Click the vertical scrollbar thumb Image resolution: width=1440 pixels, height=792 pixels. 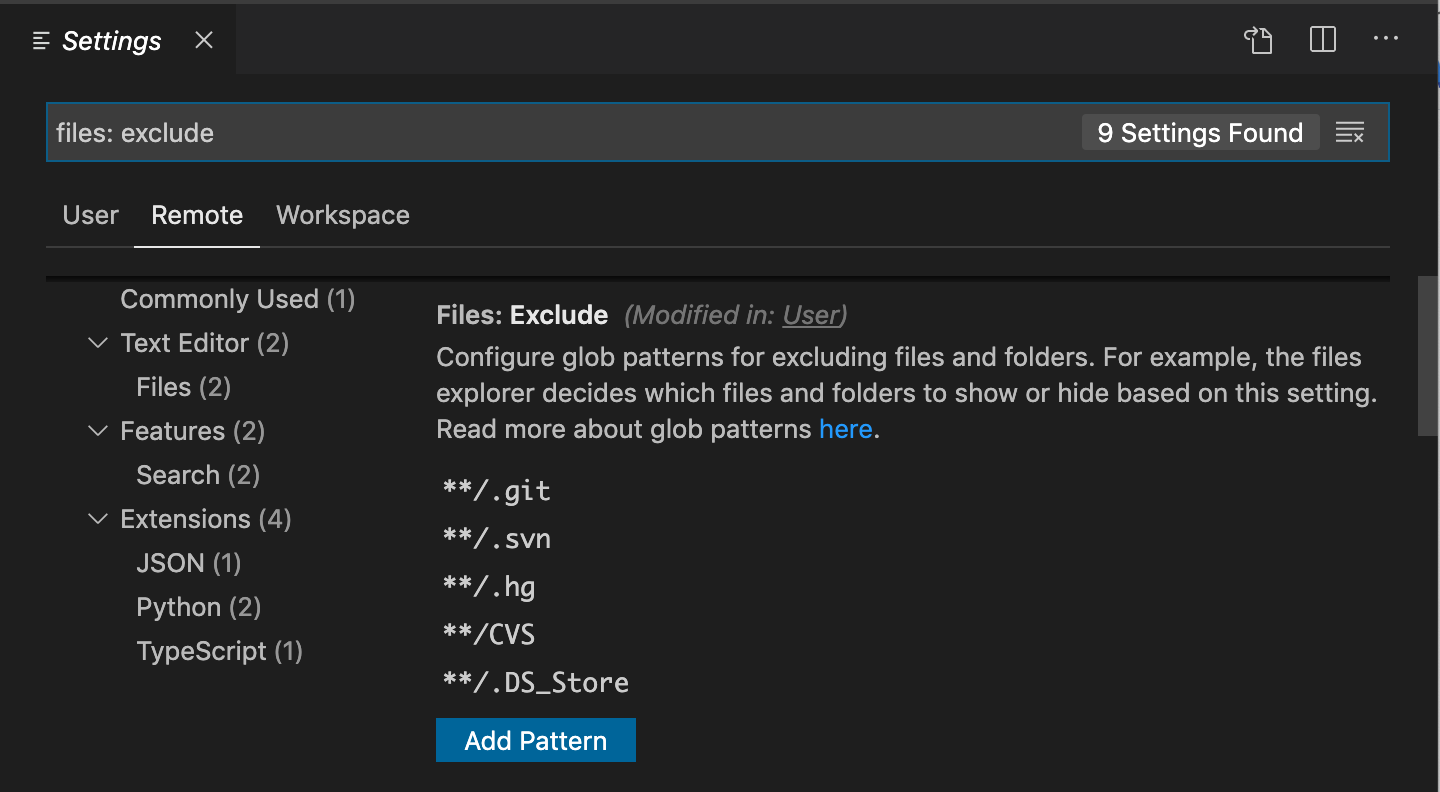1428,355
